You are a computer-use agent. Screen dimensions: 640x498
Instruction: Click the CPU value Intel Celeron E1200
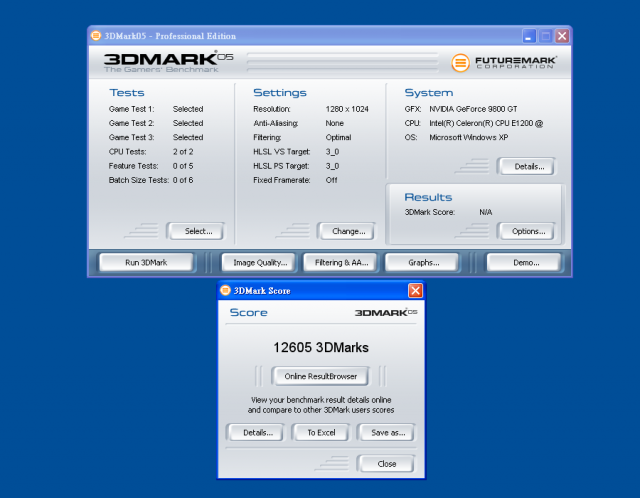[486, 123]
